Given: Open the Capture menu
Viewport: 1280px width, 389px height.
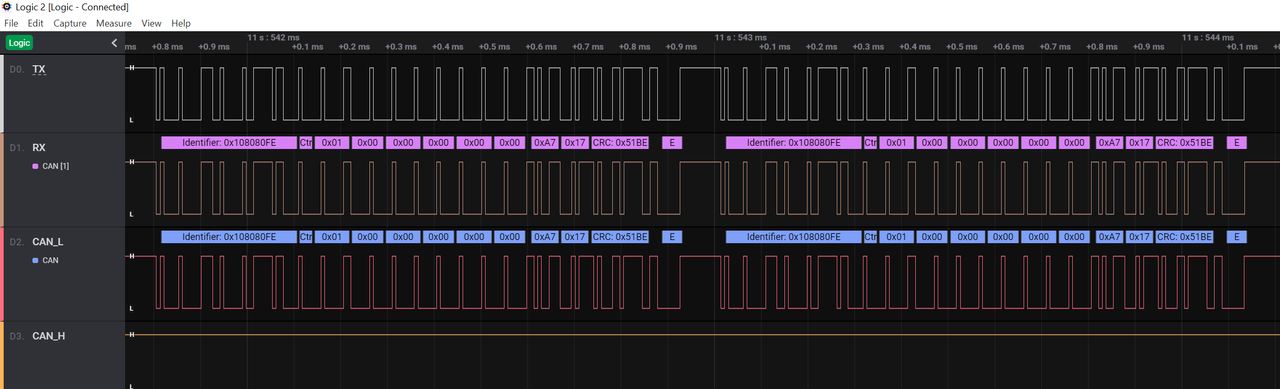Looking at the screenshot, I should (x=70, y=23).
